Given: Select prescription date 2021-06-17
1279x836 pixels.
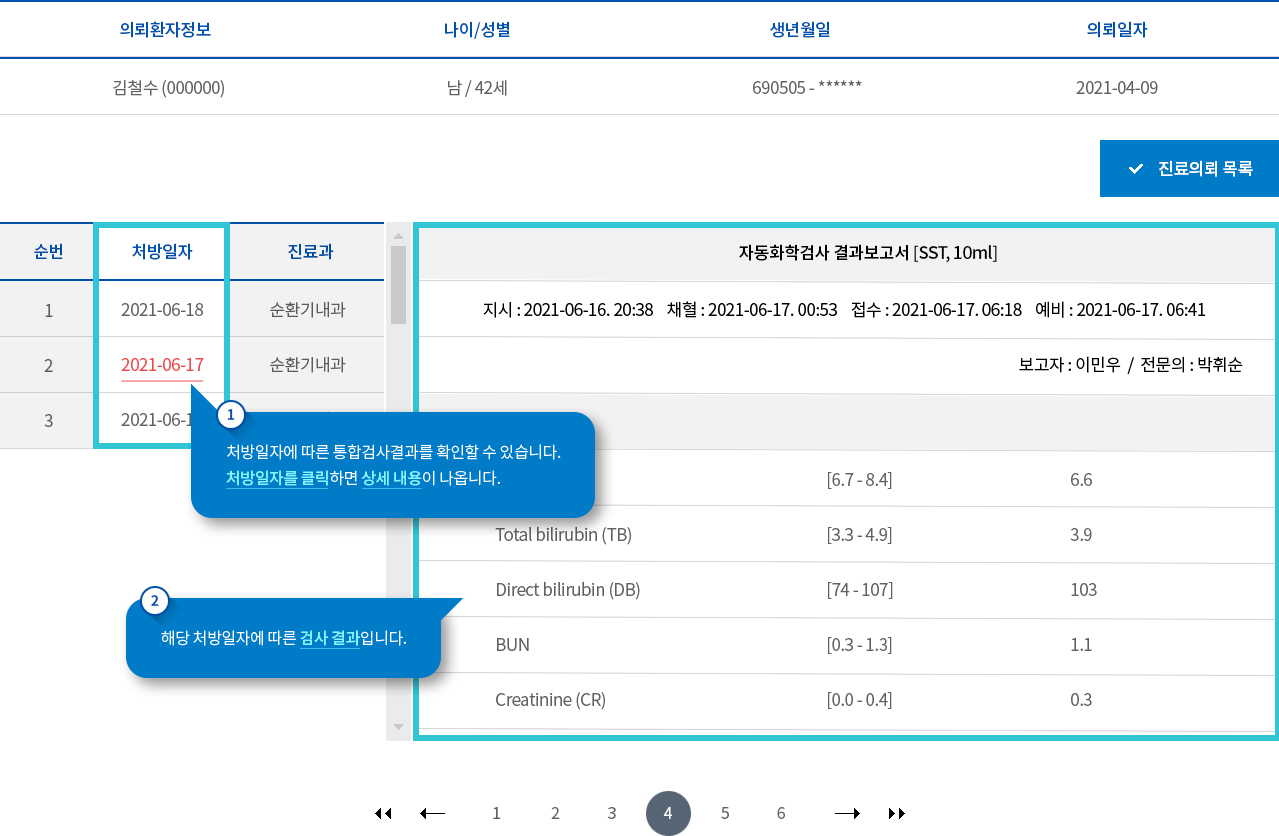Looking at the screenshot, I should [x=162, y=365].
